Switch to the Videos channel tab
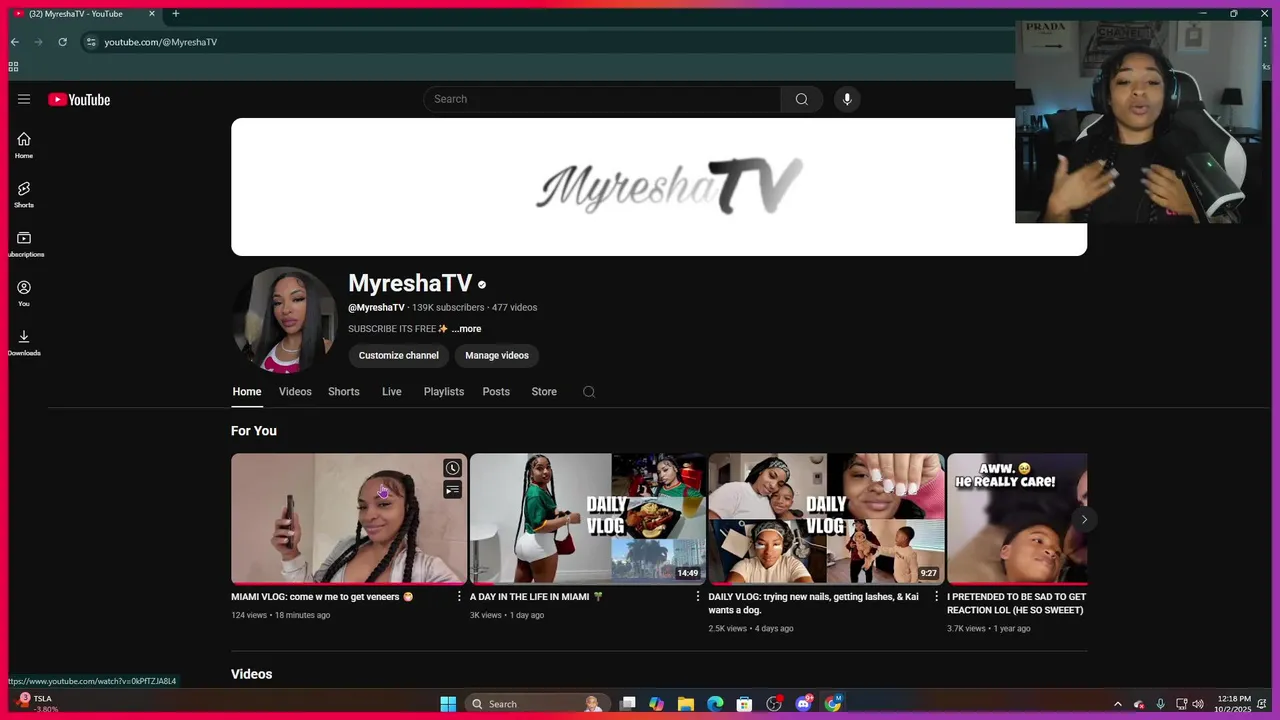1280x720 pixels. click(295, 392)
